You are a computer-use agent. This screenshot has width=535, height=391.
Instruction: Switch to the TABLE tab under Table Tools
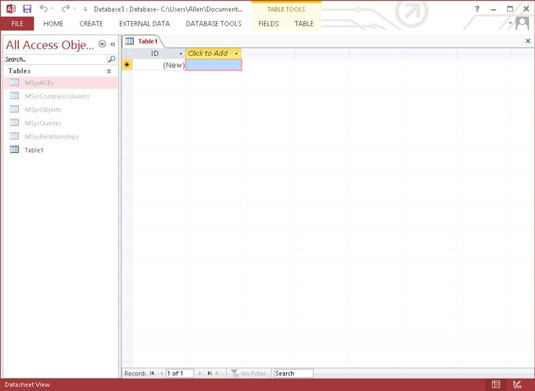coord(304,24)
